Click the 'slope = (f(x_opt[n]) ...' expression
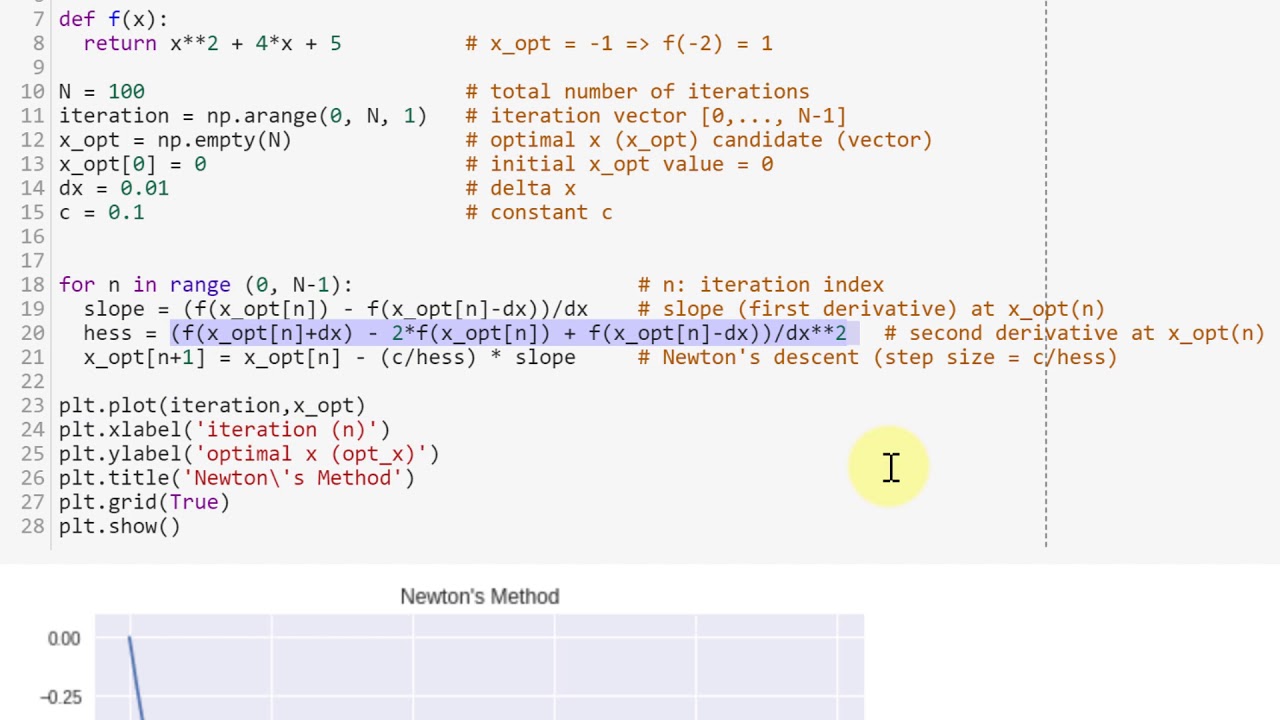 click(336, 308)
